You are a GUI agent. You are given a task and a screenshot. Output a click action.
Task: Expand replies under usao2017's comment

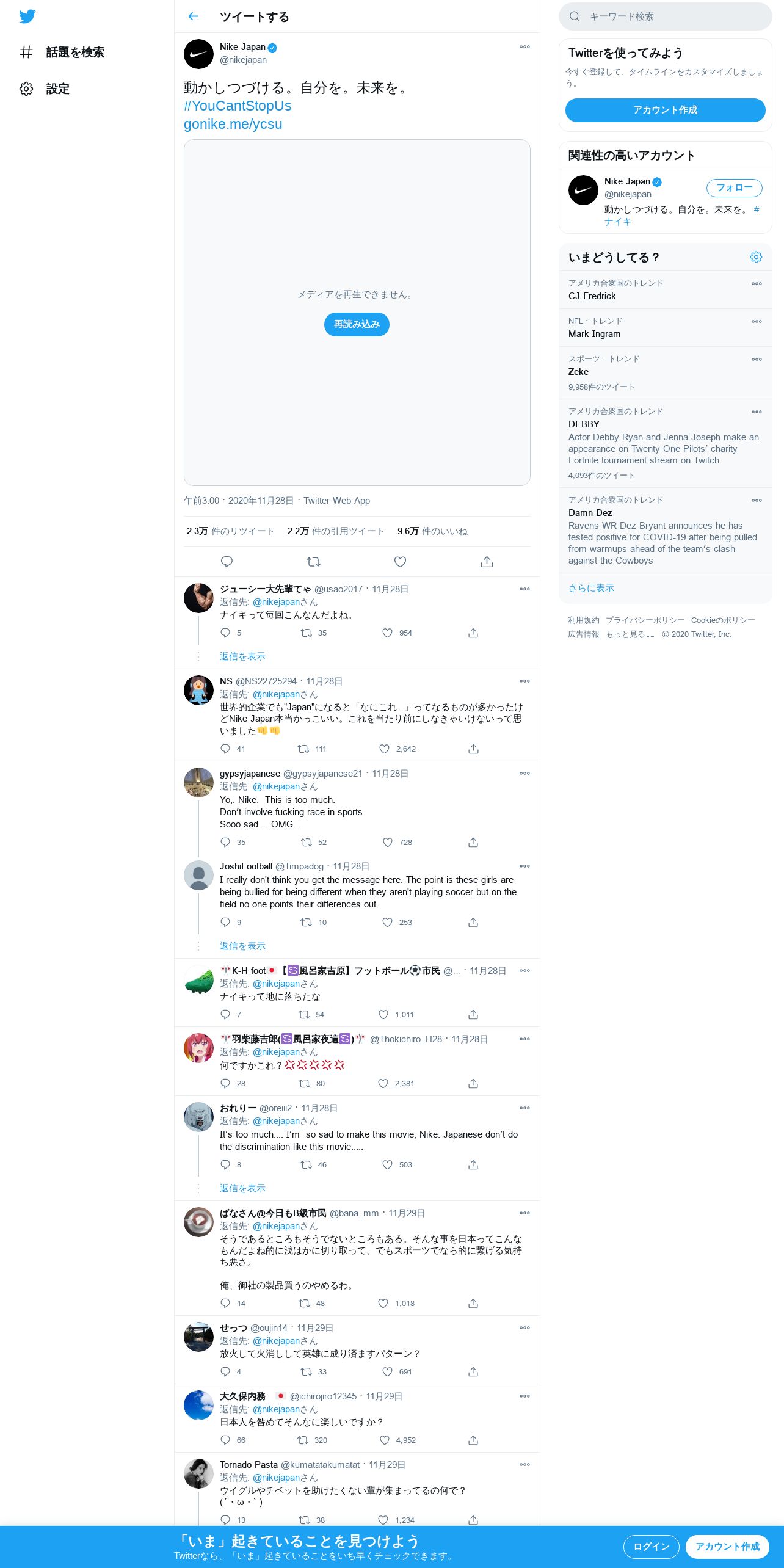click(242, 656)
